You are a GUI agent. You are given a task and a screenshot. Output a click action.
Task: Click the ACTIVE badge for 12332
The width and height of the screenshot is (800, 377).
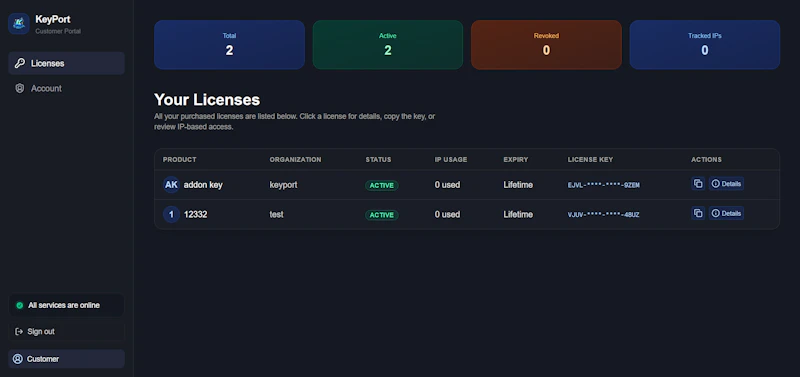382,215
